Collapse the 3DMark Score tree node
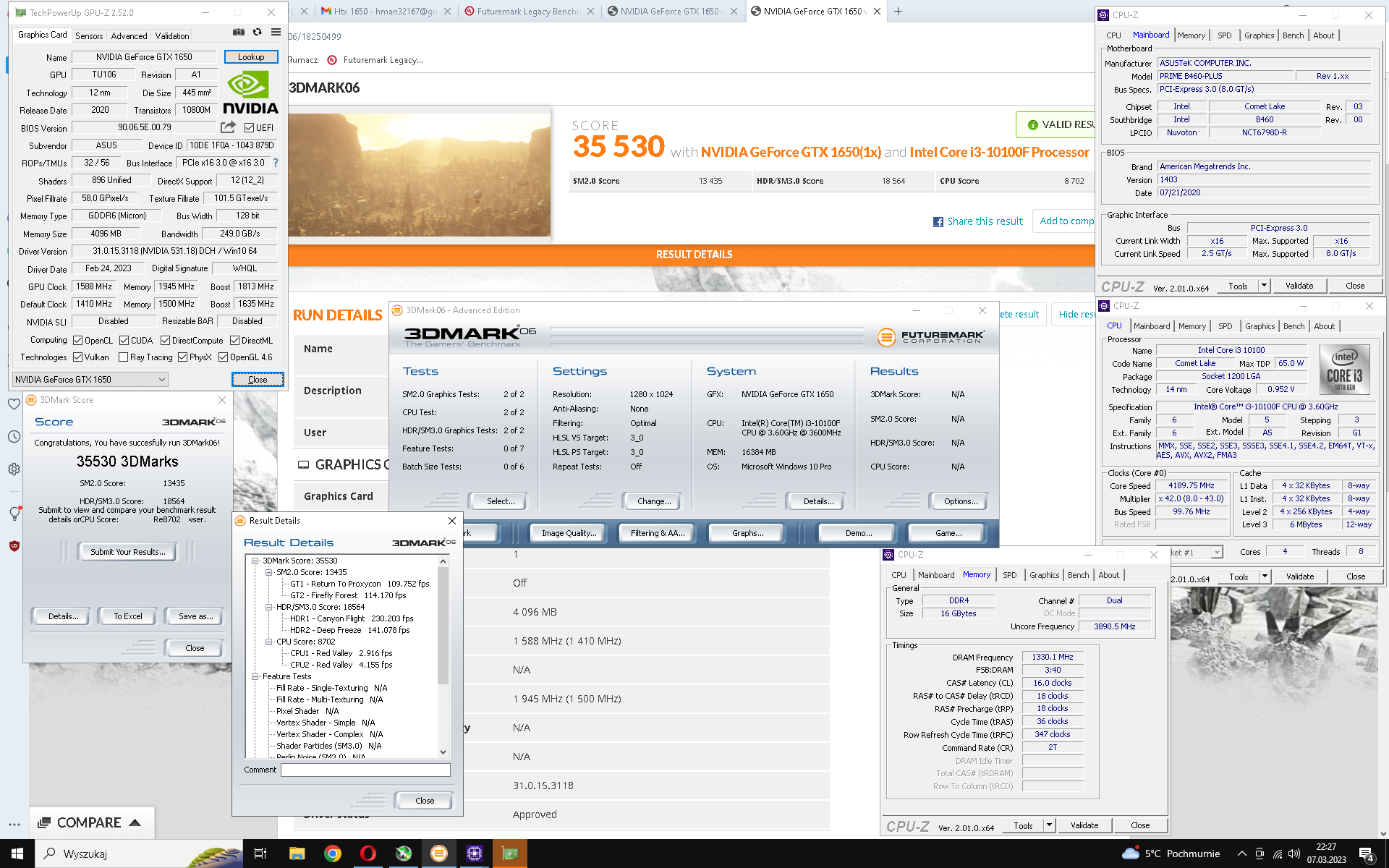The image size is (1389, 868). tap(255, 561)
